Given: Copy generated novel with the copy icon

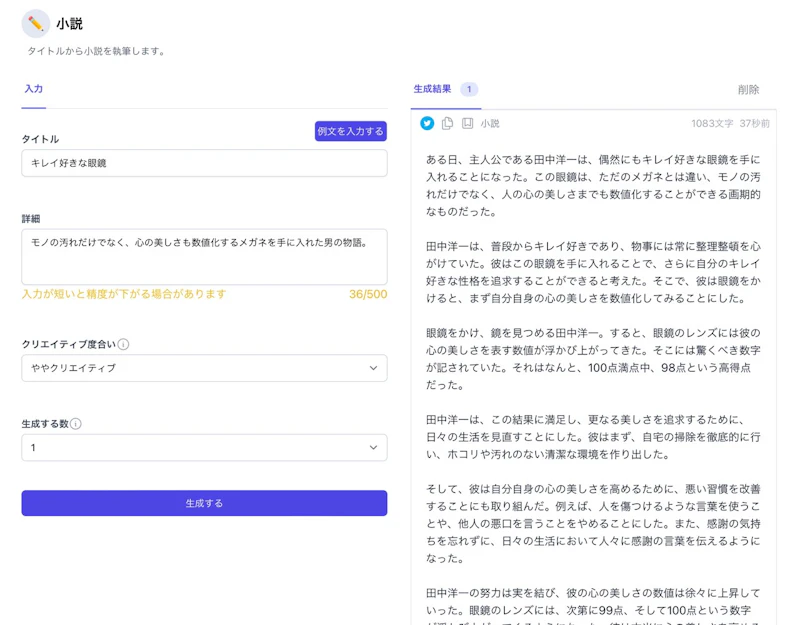Looking at the screenshot, I should point(447,123).
